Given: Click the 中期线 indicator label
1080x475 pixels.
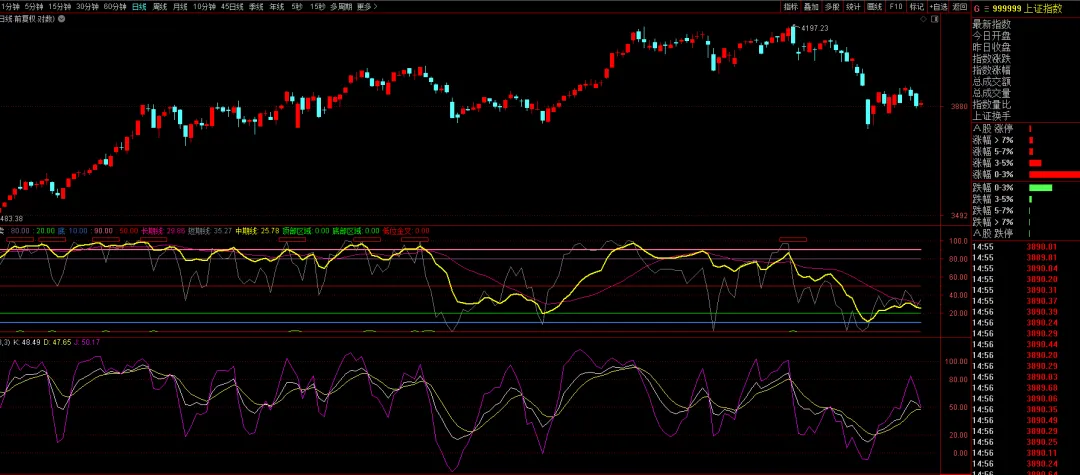Looking at the screenshot, I should (257, 231).
